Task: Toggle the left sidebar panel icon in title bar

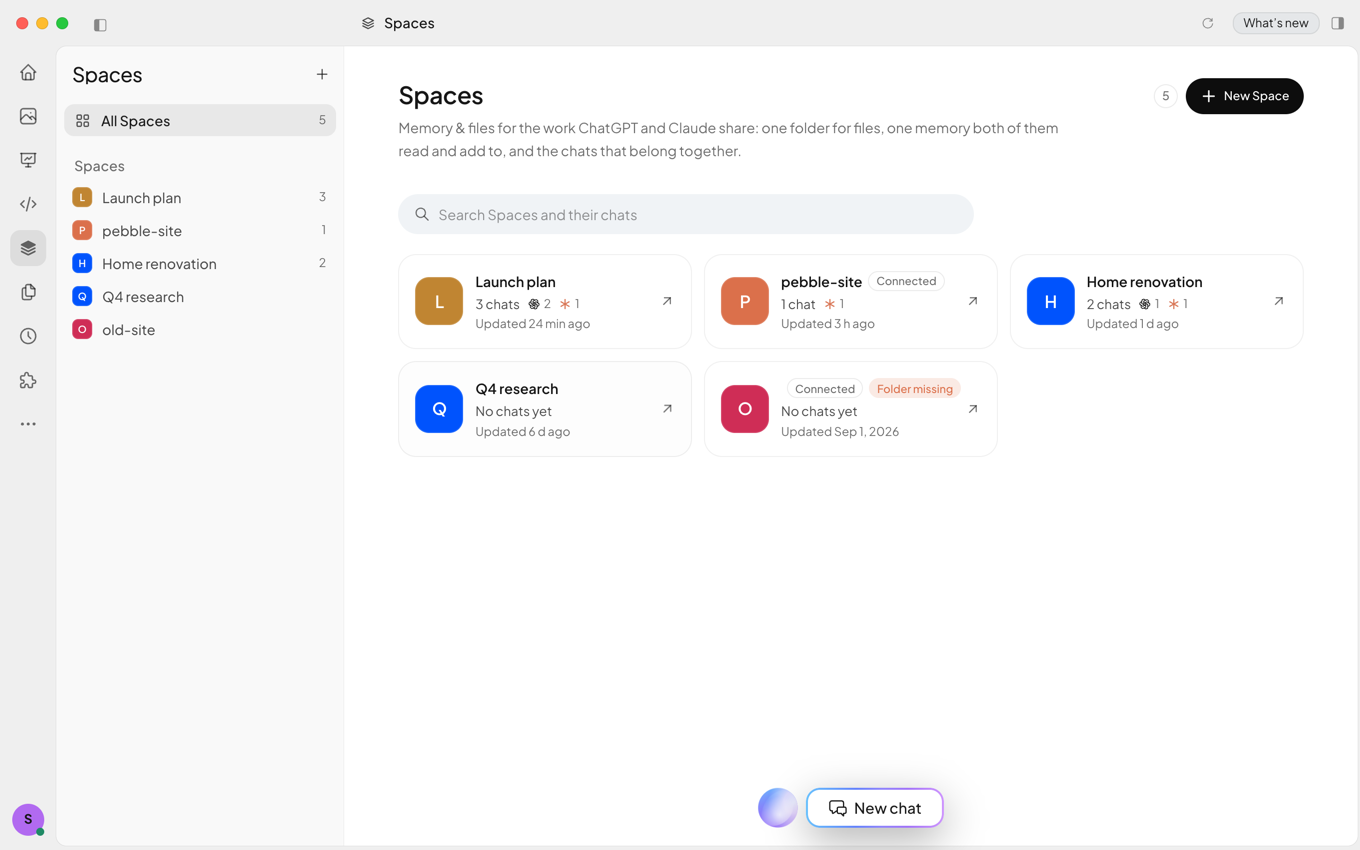Action: (100, 24)
